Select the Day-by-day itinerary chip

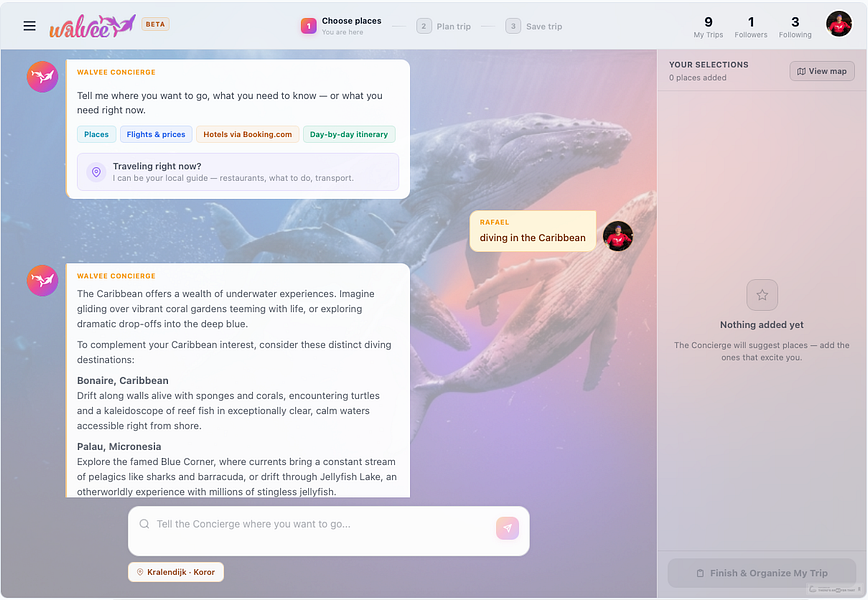point(349,135)
